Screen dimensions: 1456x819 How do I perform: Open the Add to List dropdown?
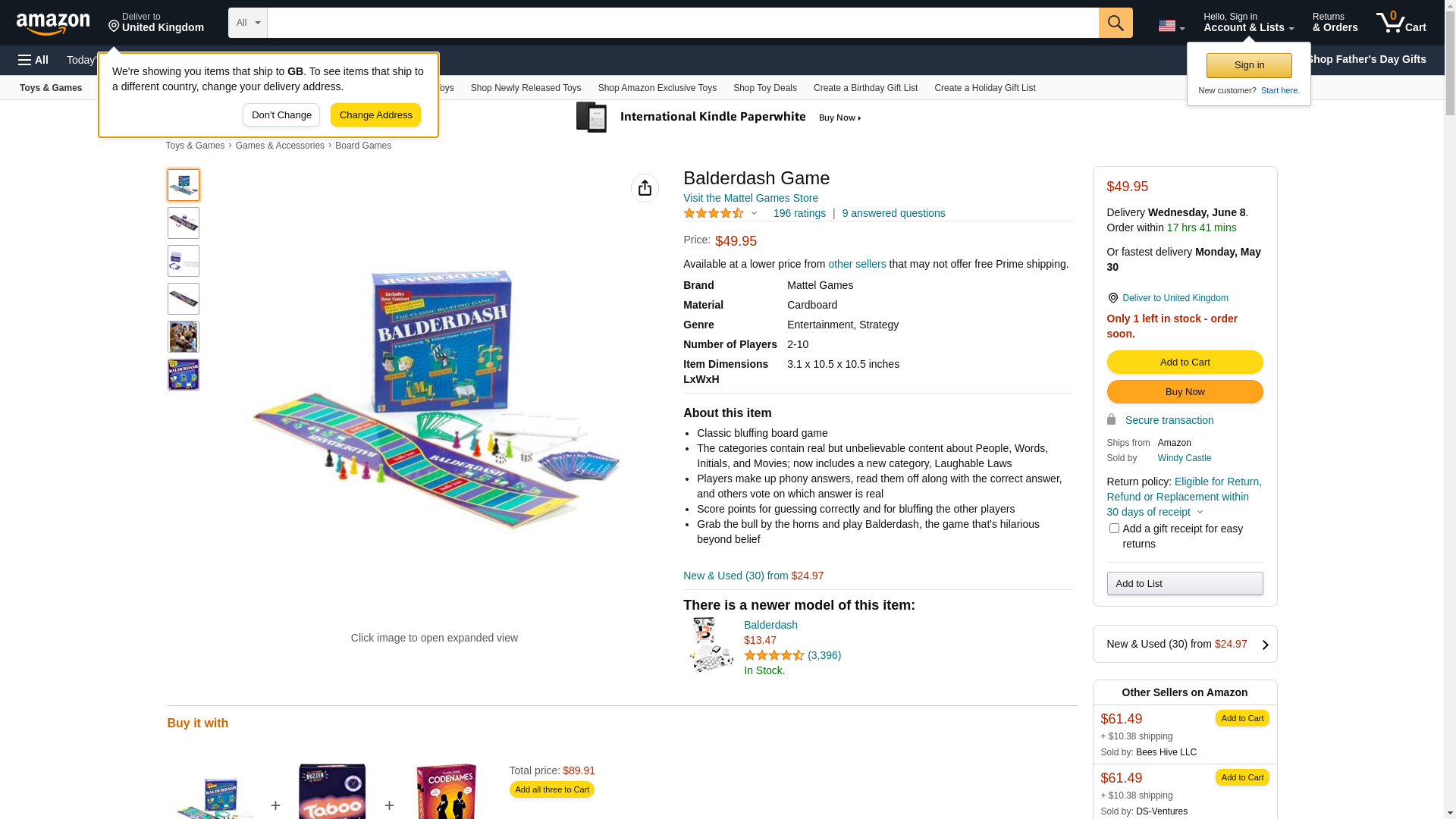click(1185, 584)
